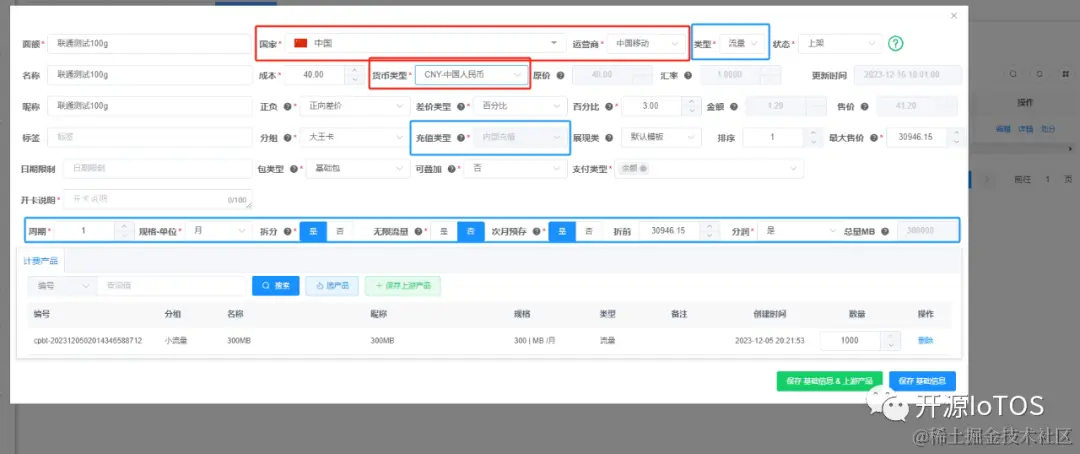
Task: Click the help icon next to 总量MB
Action: pos(884,231)
